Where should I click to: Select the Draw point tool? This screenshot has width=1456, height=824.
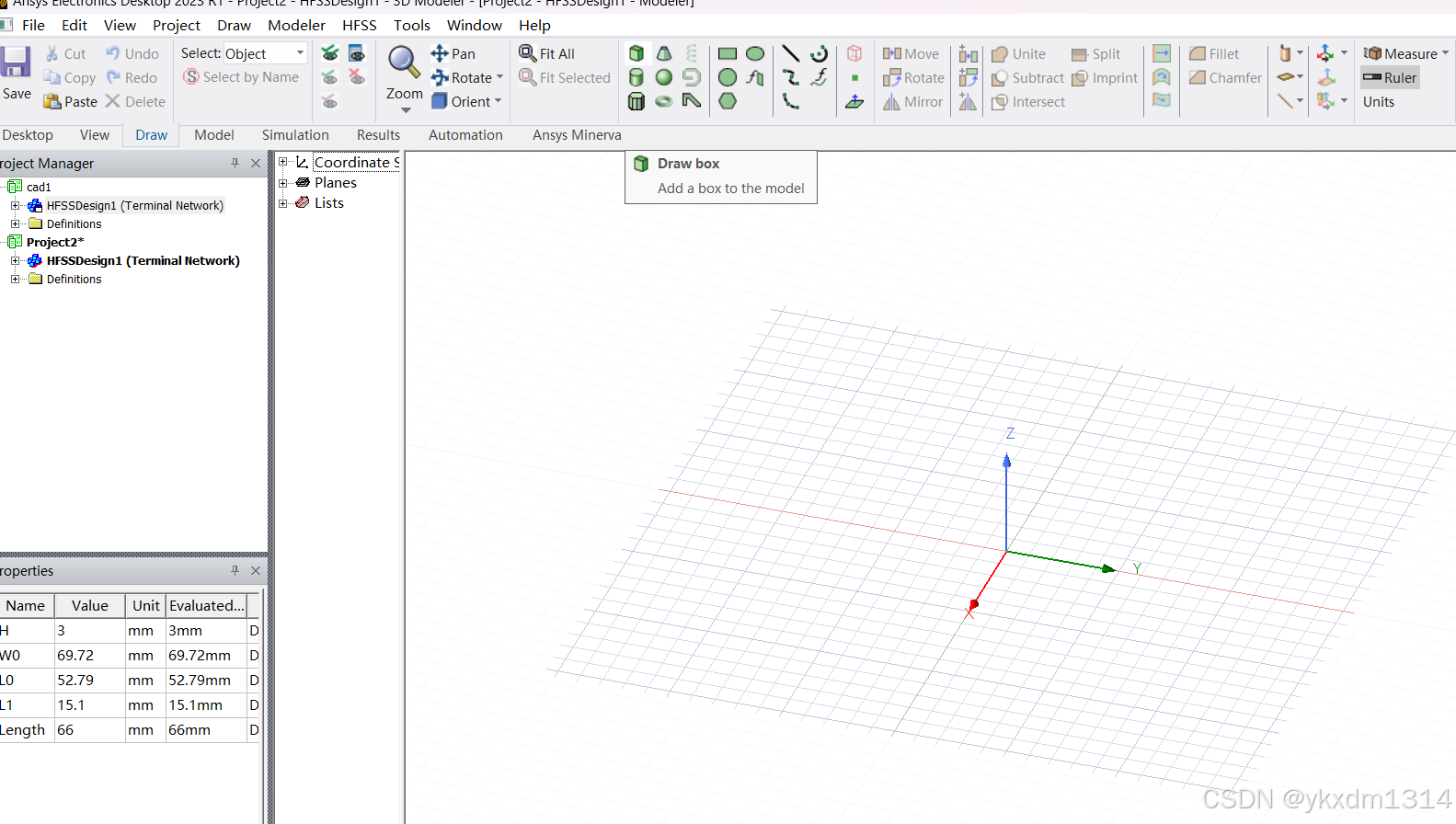pos(854,77)
